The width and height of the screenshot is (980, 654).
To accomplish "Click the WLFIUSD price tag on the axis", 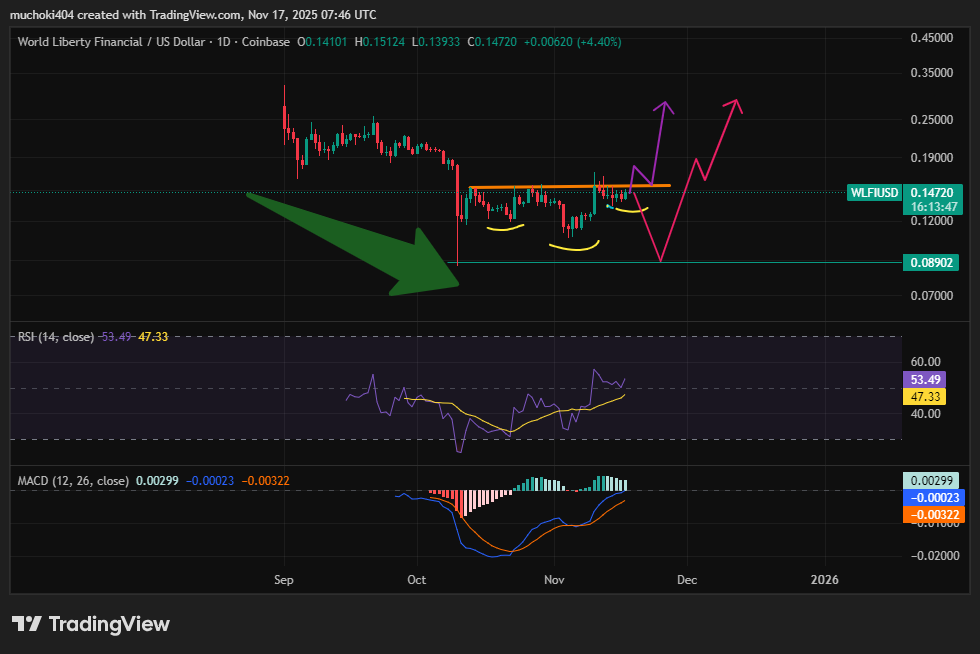I will coord(874,192).
